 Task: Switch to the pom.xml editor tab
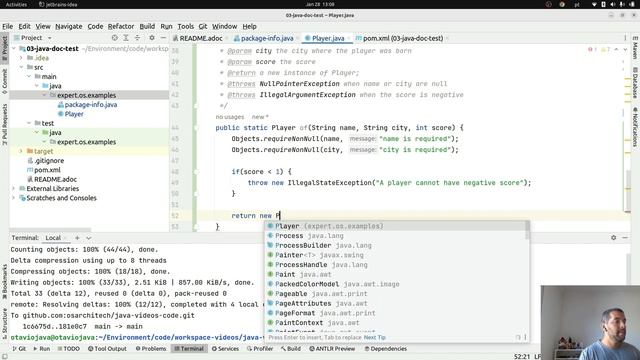[x=402, y=38]
